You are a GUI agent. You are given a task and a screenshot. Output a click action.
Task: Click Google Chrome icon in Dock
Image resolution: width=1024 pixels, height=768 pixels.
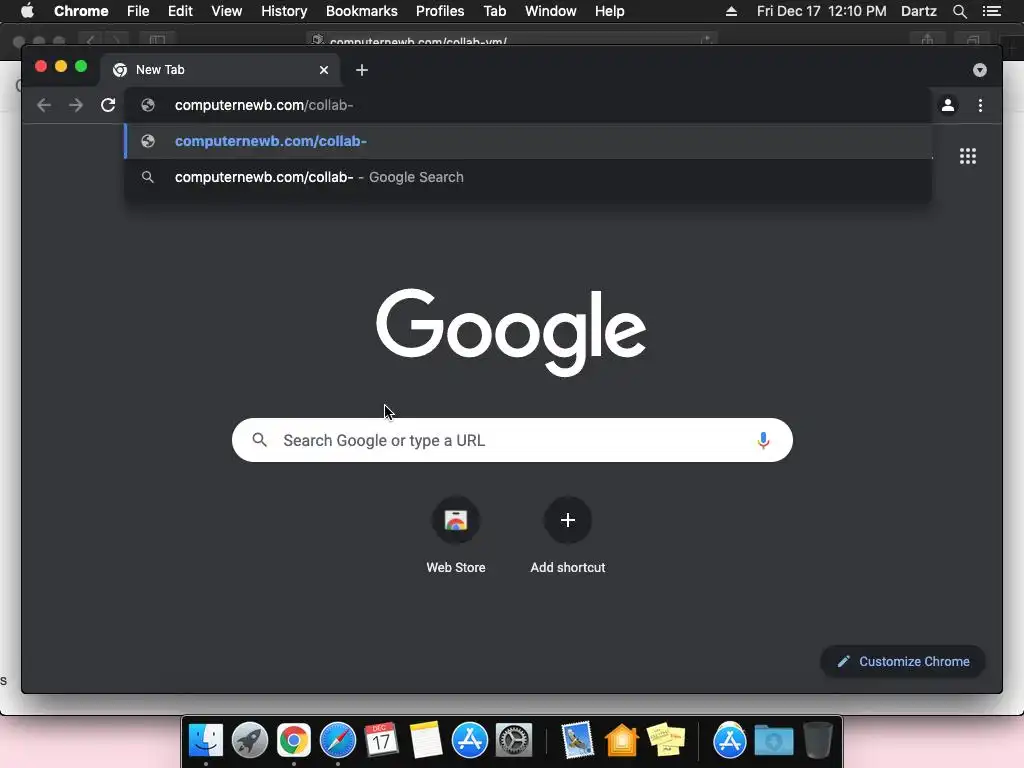(294, 740)
